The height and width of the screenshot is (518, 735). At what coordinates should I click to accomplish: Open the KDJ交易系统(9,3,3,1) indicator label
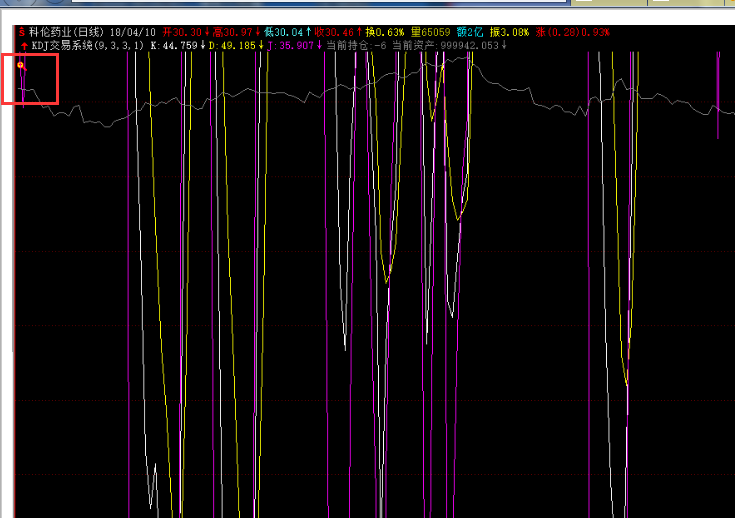click(x=88, y=45)
